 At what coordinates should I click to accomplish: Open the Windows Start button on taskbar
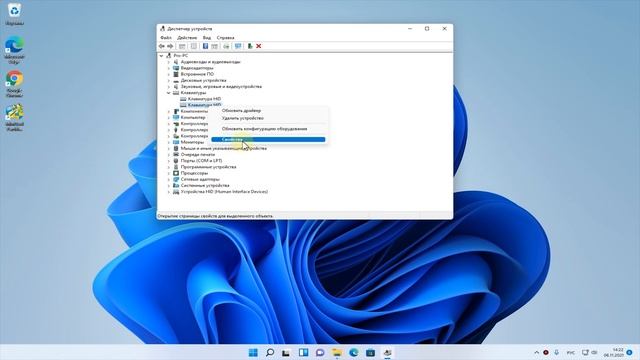(253, 352)
